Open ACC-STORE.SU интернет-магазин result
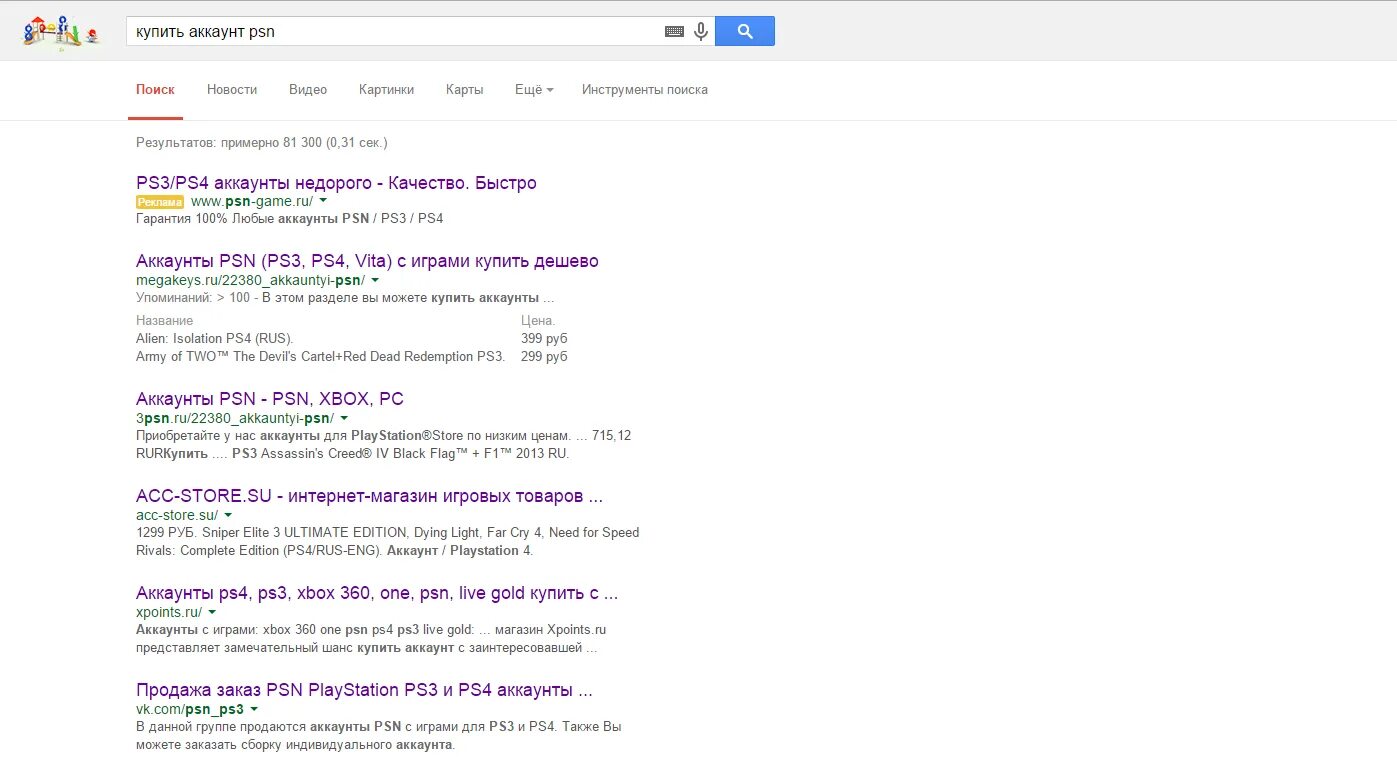Image resolution: width=1397 pixels, height=769 pixels. tap(370, 496)
